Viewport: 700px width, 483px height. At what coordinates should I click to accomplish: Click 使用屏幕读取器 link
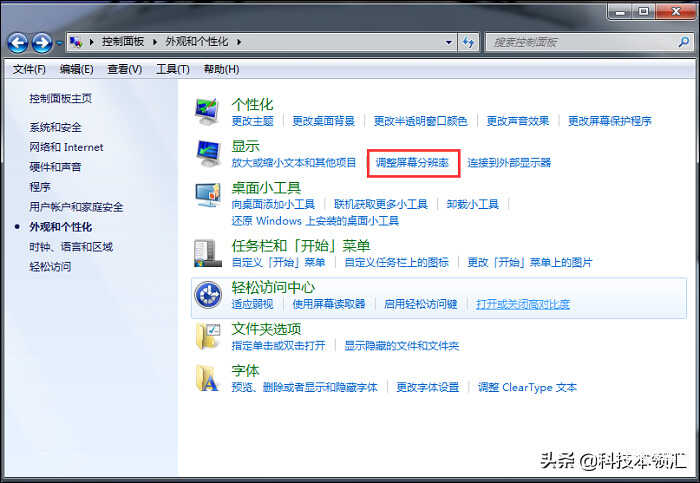tap(329, 304)
